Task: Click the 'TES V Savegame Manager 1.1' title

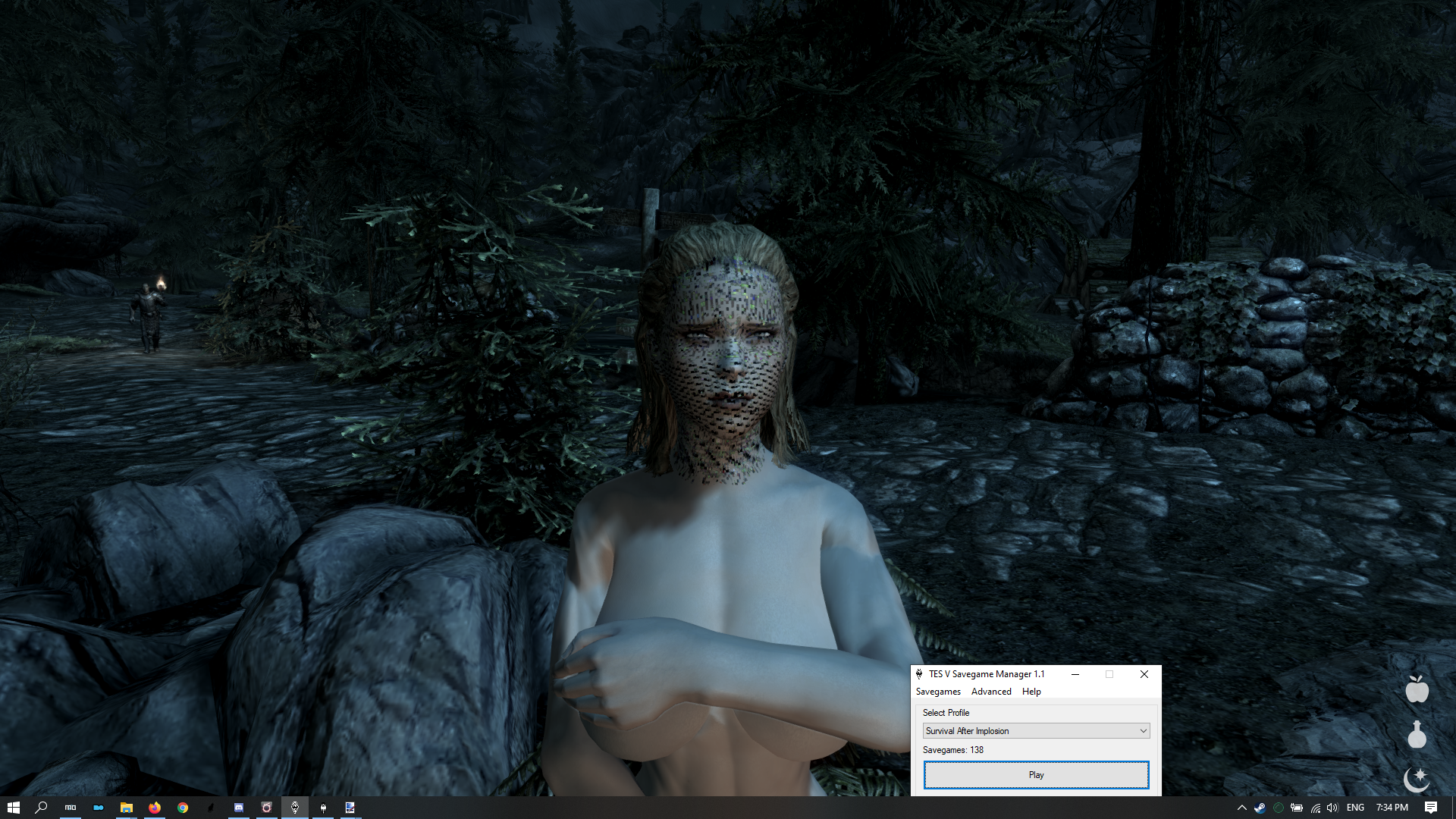Action: [x=987, y=674]
